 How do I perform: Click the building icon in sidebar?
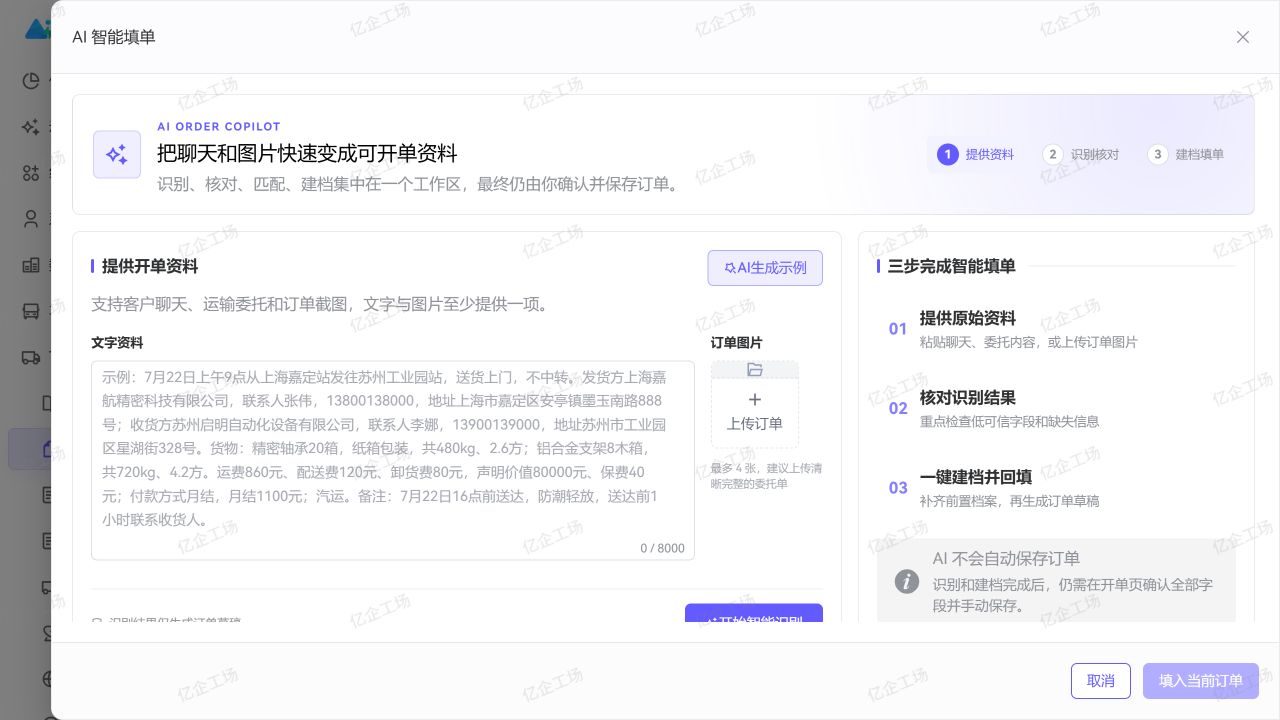[31, 265]
